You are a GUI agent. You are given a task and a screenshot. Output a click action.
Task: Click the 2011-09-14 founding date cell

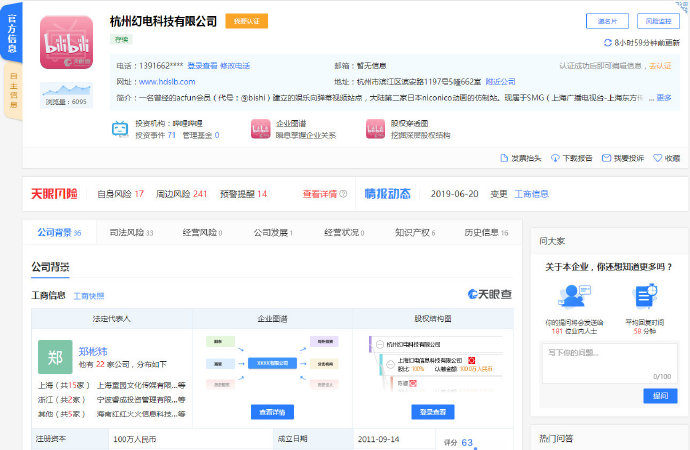point(394,439)
